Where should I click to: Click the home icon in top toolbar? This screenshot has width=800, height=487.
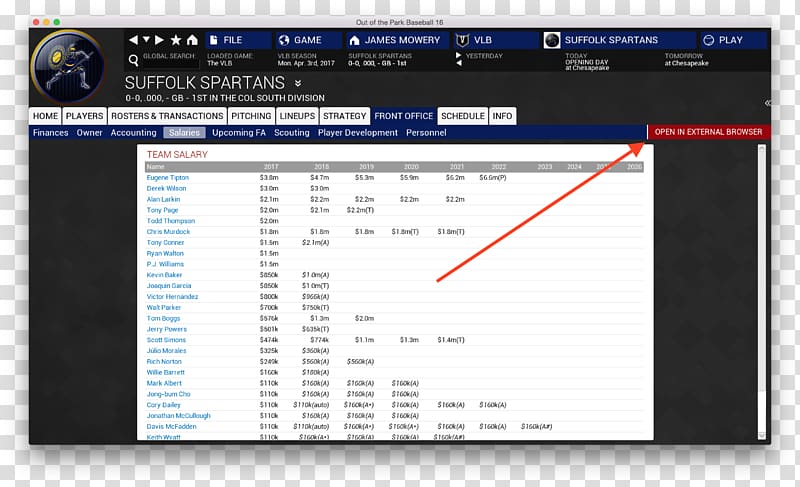point(192,40)
